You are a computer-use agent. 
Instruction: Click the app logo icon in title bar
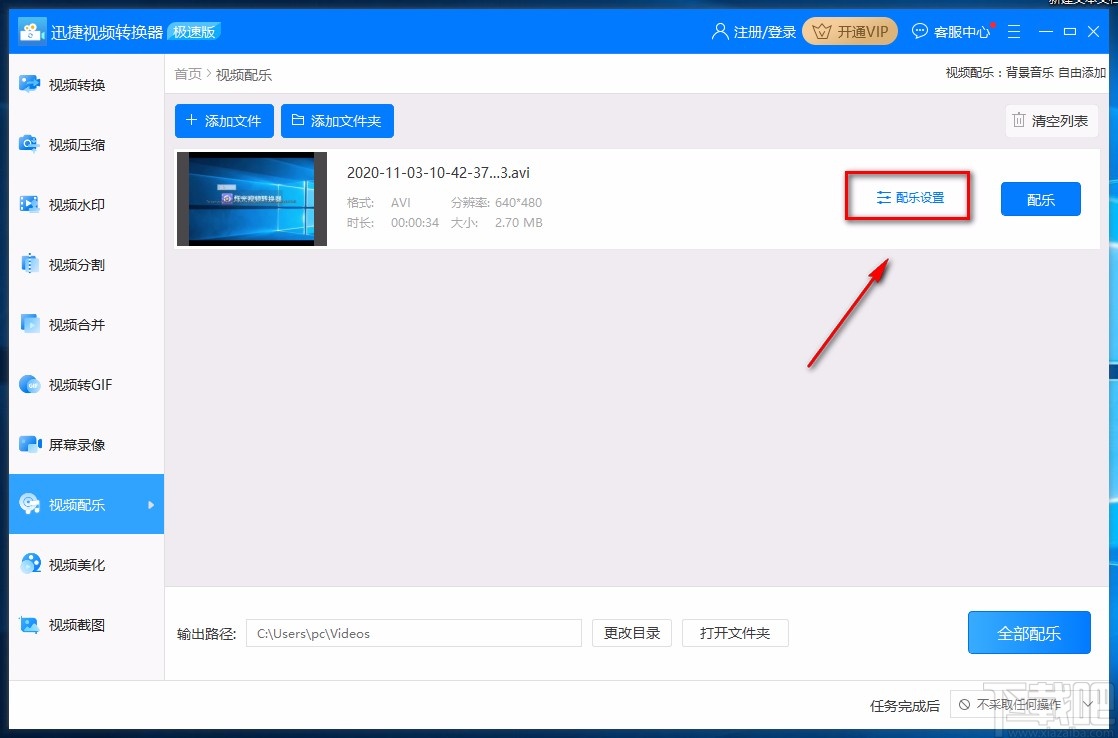tap(31, 31)
